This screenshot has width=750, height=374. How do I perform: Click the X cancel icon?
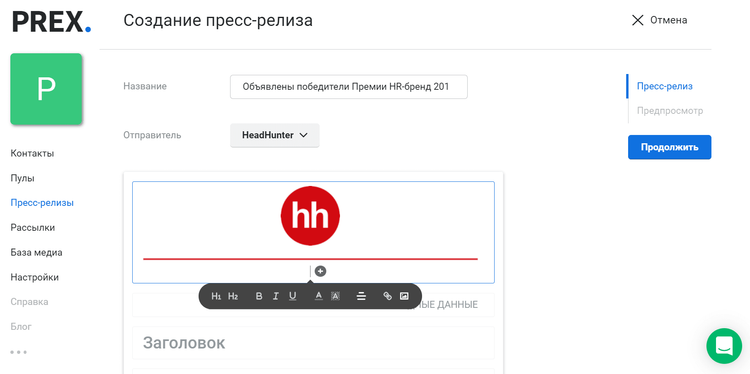[x=638, y=20]
